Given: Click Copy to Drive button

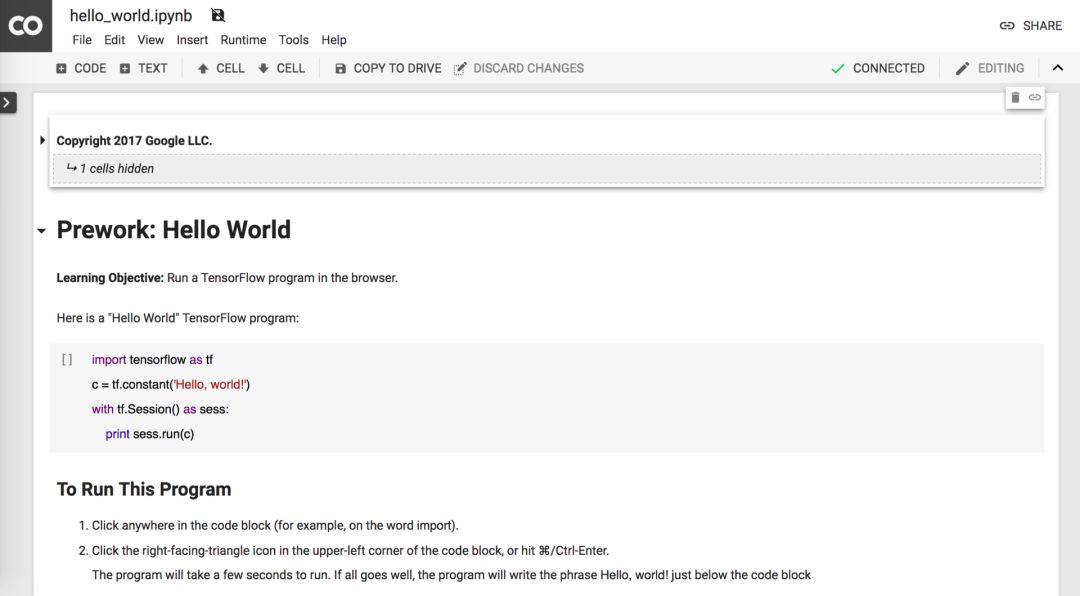Looking at the screenshot, I should pyautogui.click(x=388, y=68).
